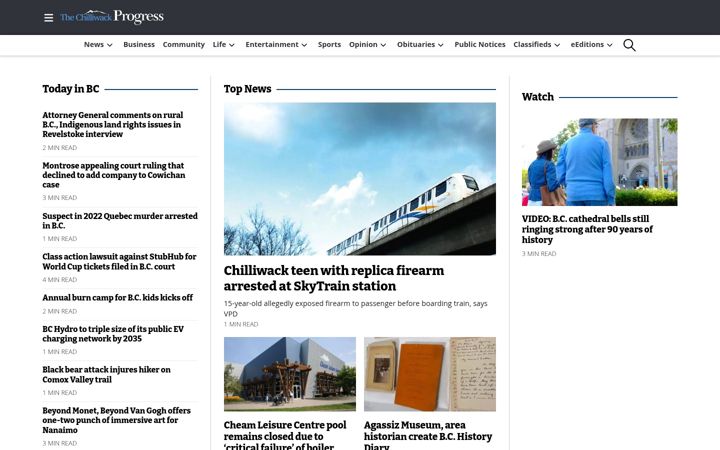This screenshot has width=720, height=450.
Task: Open the search magnifier icon
Action: click(x=629, y=45)
